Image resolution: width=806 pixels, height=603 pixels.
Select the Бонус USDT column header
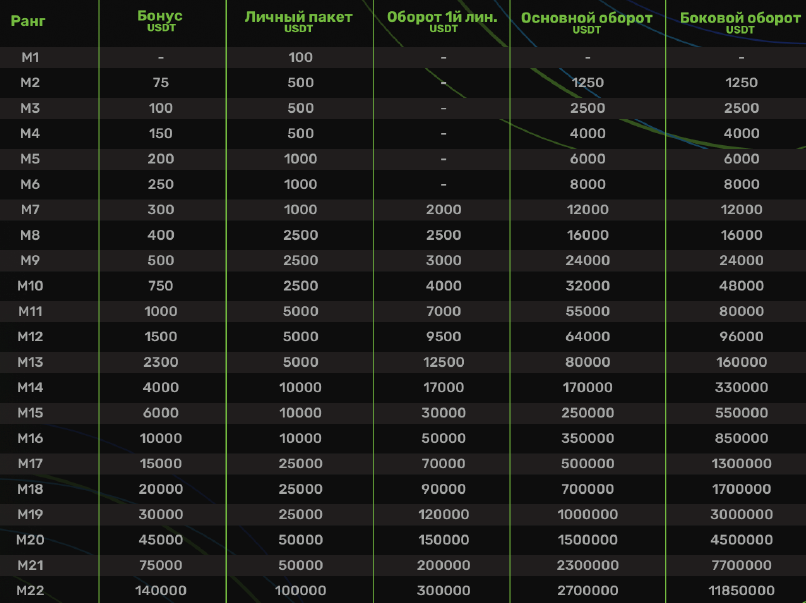[x=160, y=22]
